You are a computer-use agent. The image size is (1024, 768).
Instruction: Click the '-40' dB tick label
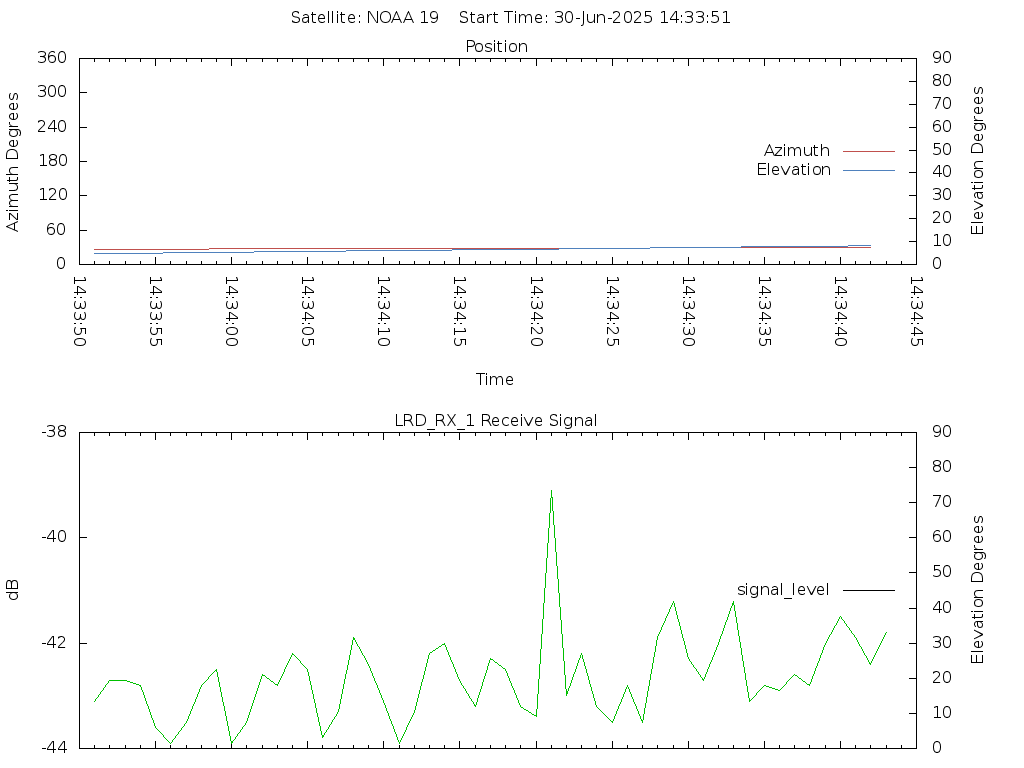(x=54, y=537)
